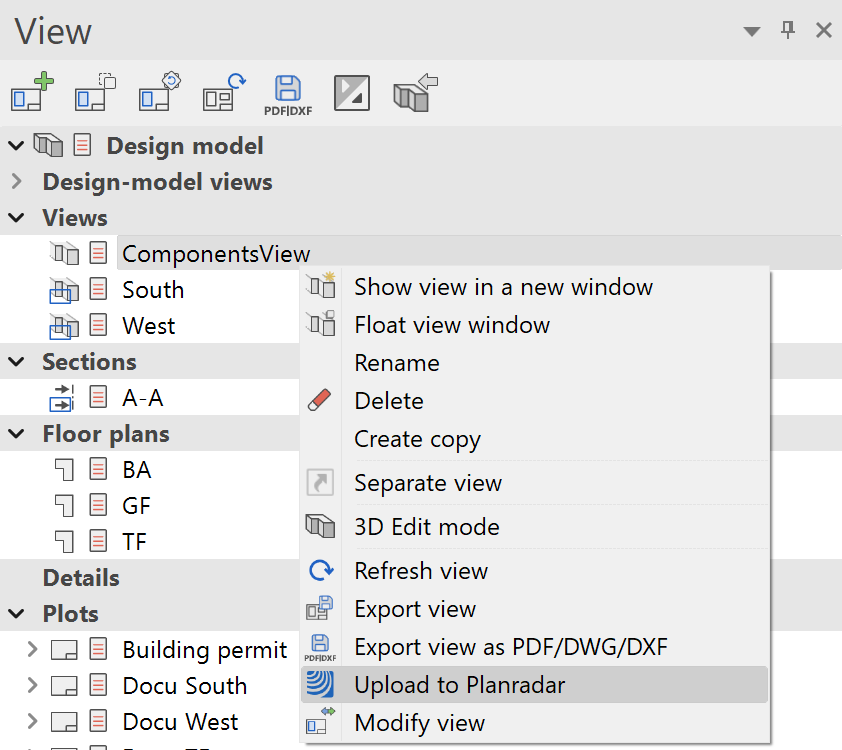
Task: Pin the View panel
Action: click(788, 31)
